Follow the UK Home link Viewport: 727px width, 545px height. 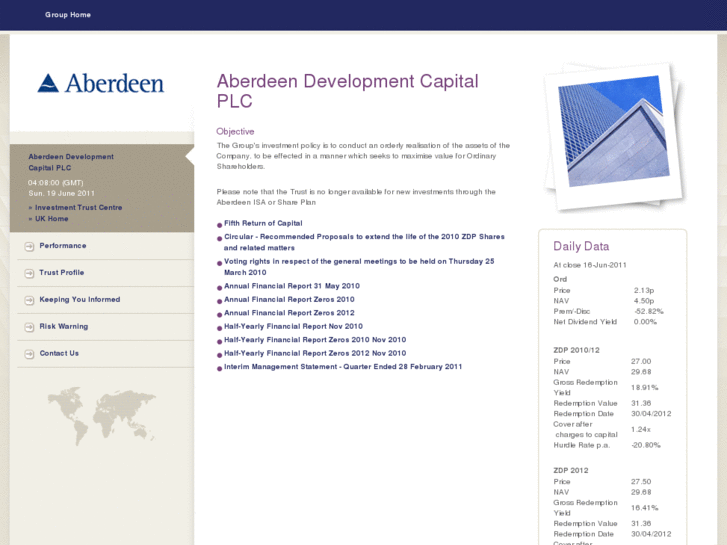(51, 218)
